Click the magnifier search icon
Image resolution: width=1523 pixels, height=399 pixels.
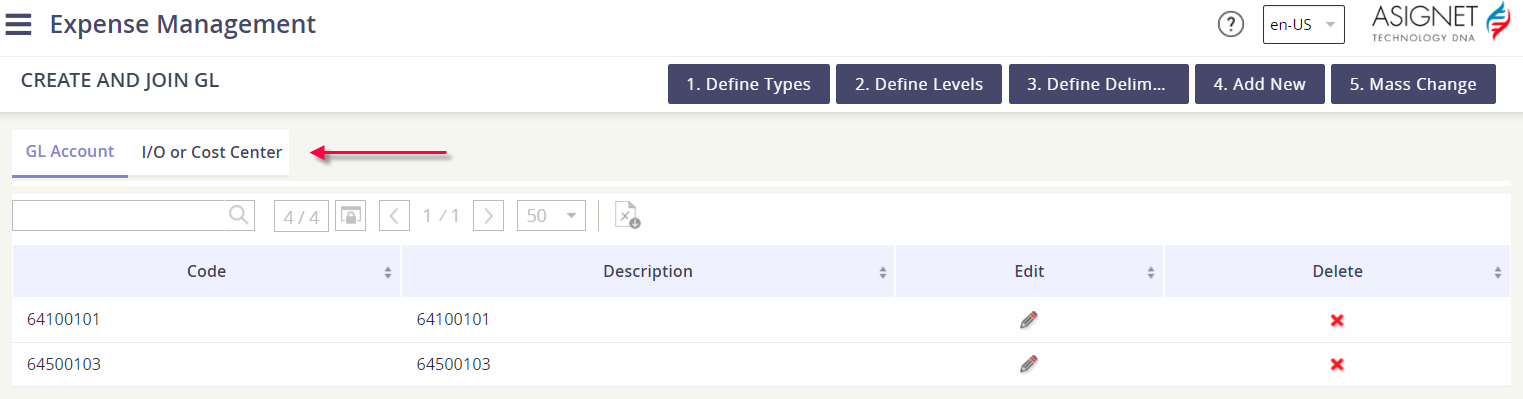(238, 215)
